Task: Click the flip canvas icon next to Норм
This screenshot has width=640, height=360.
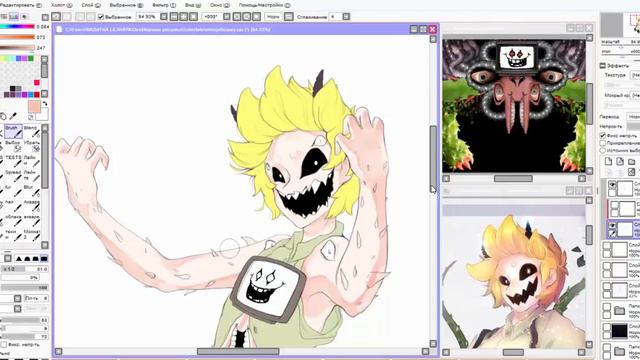Action: tap(289, 17)
